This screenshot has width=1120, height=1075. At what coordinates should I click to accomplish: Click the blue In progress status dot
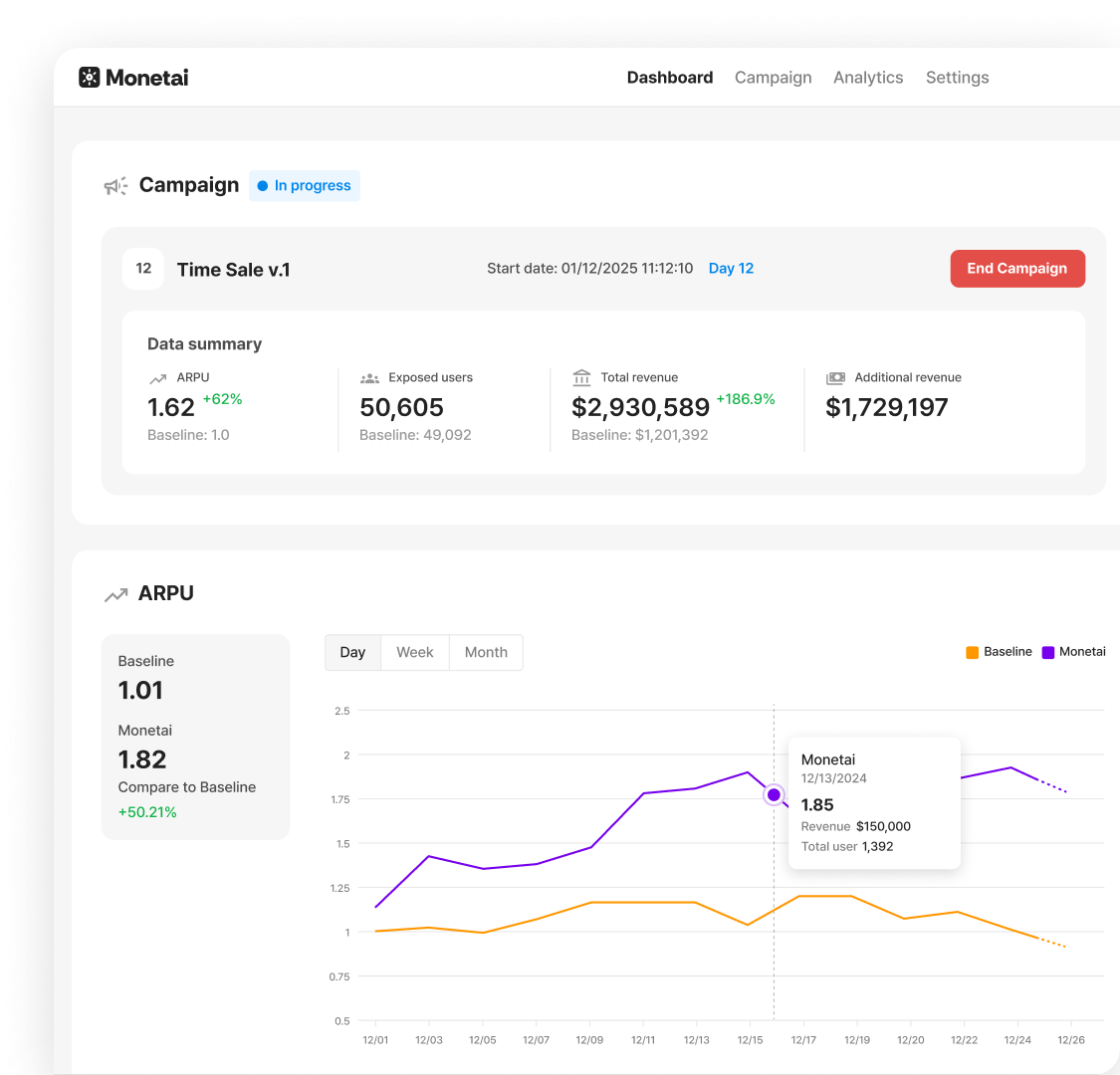click(x=262, y=186)
